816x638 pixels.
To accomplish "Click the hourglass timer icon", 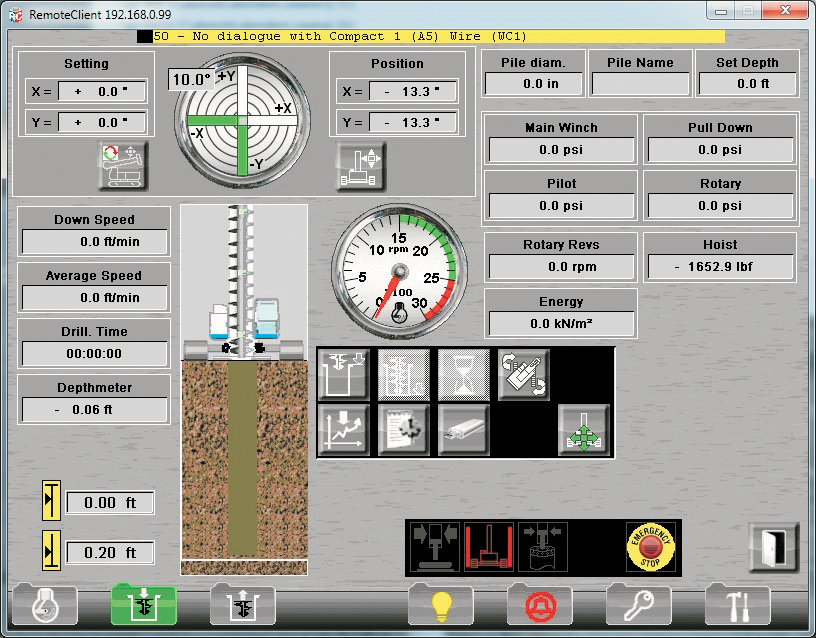I will tap(464, 374).
